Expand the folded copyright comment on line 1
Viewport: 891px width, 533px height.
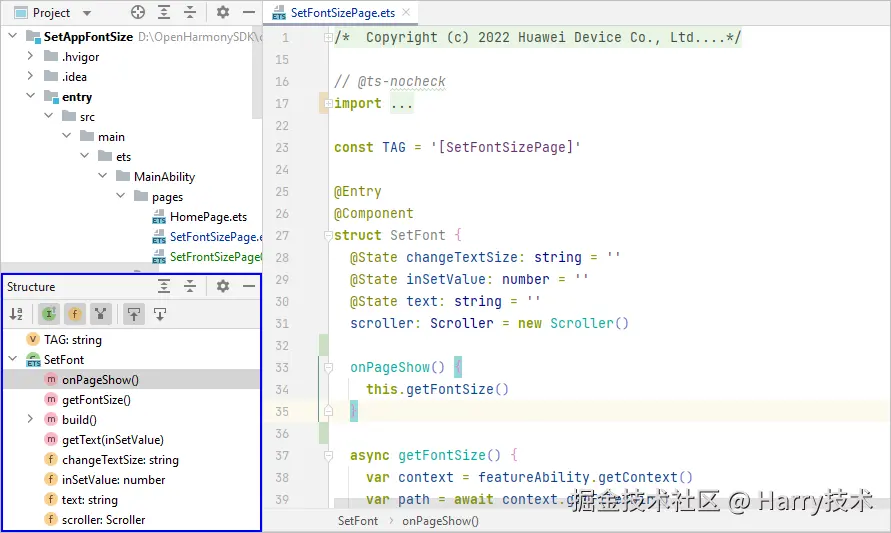tap(328, 38)
